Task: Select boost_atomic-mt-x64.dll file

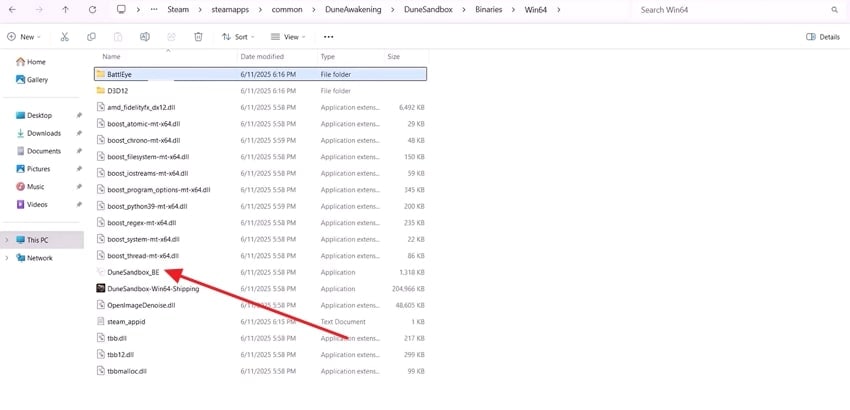Action: point(261,124)
